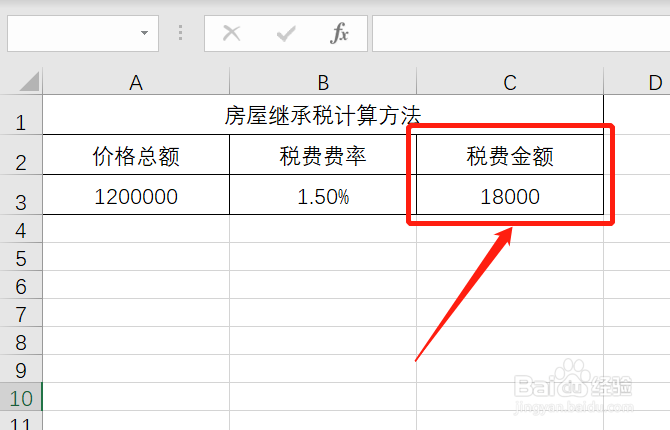
Task: Select the cell containing 1.50%
Action: pyautogui.click(x=323, y=195)
